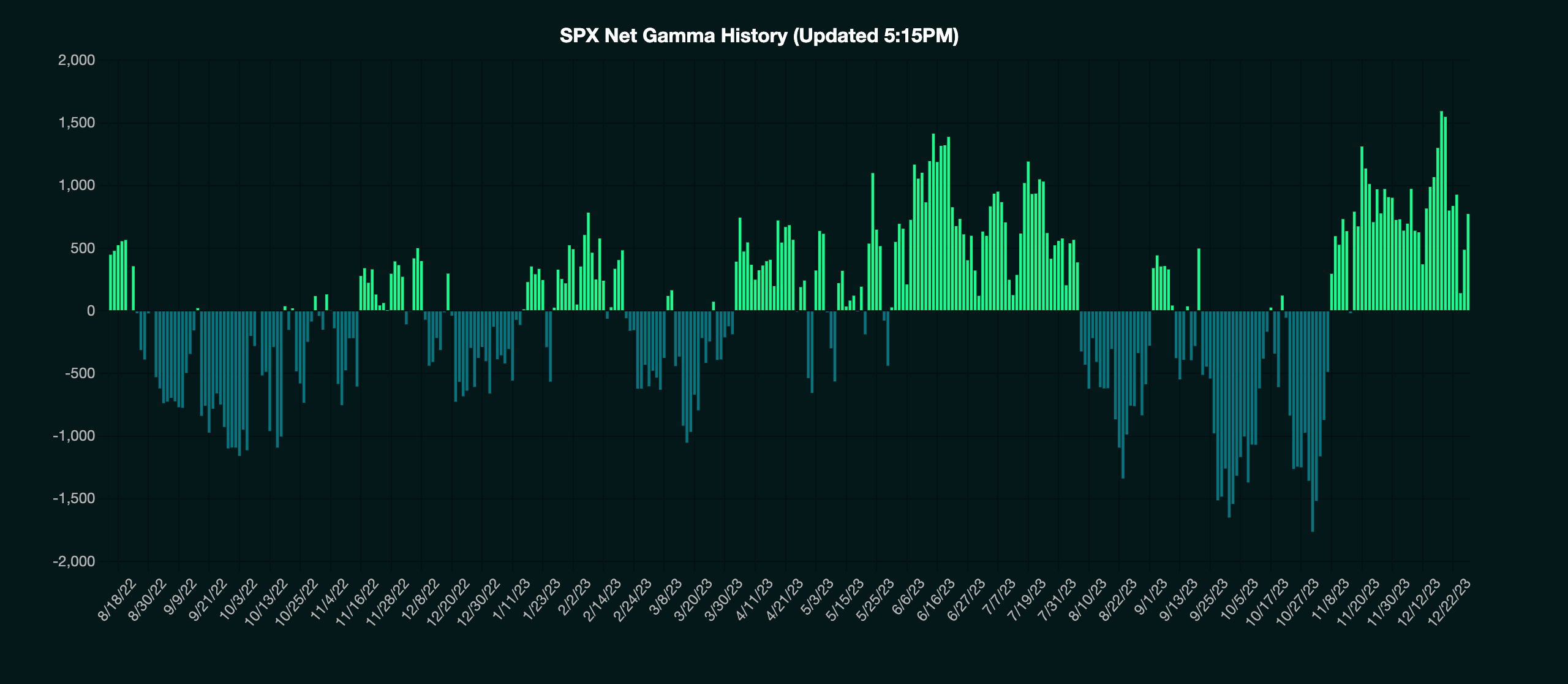Screen dimensions: 1568x684
Task: Select the 10/27/23 date label
Action: [1297, 602]
